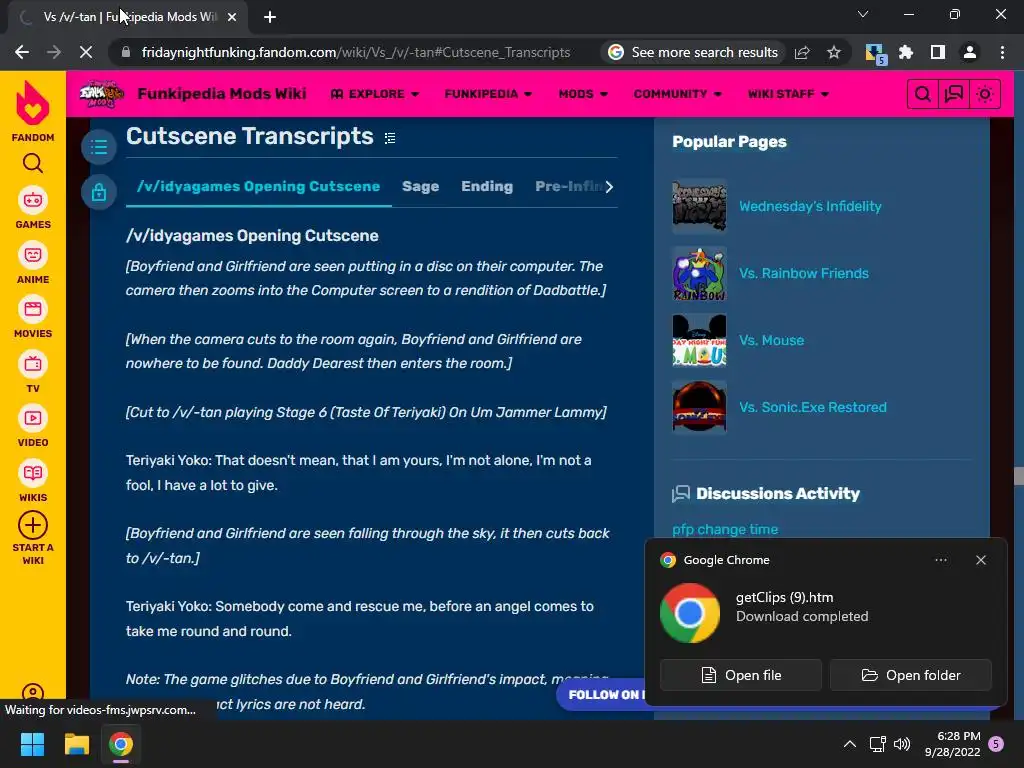Screen dimensions: 1024x768
Task: Open the volume speaker tray icon
Action: pyautogui.click(x=902, y=744)
